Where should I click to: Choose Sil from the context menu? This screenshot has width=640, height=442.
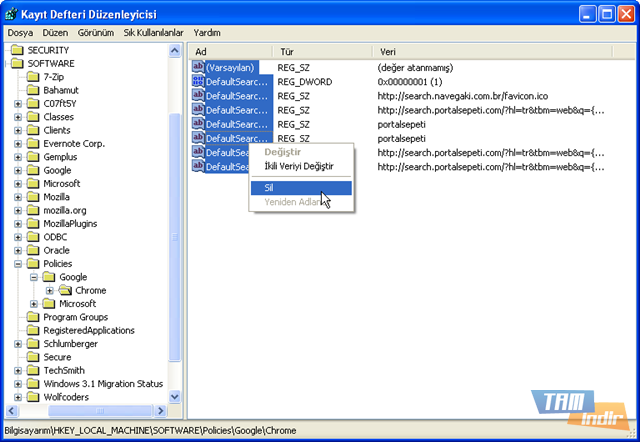point(300,187)
